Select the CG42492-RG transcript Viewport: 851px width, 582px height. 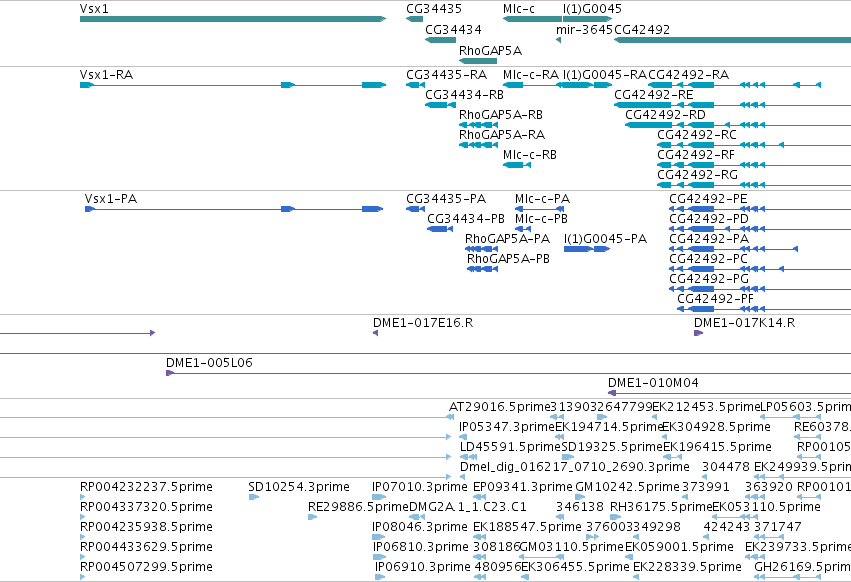(x=754, y=185)
